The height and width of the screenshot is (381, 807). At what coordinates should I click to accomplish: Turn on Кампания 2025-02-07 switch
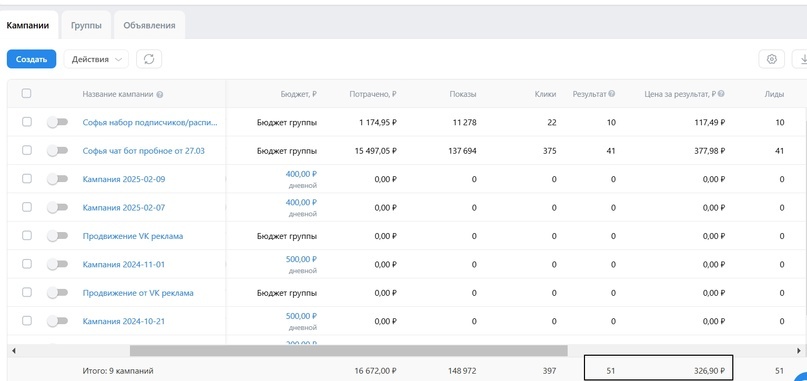click(x=57, y=207)
